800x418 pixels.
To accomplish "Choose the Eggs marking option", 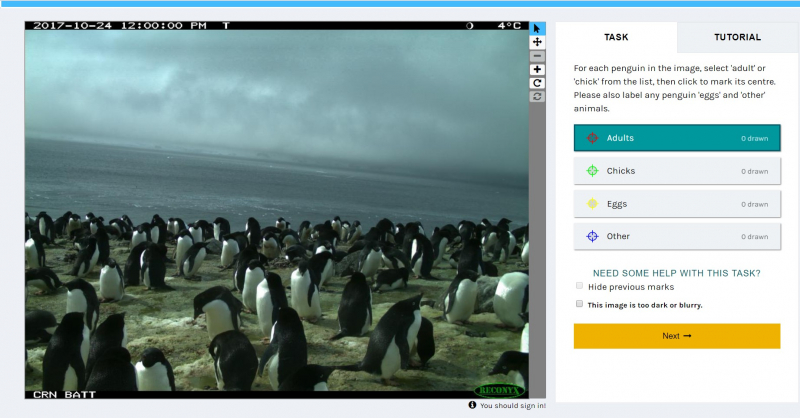I will pos(677,204).
